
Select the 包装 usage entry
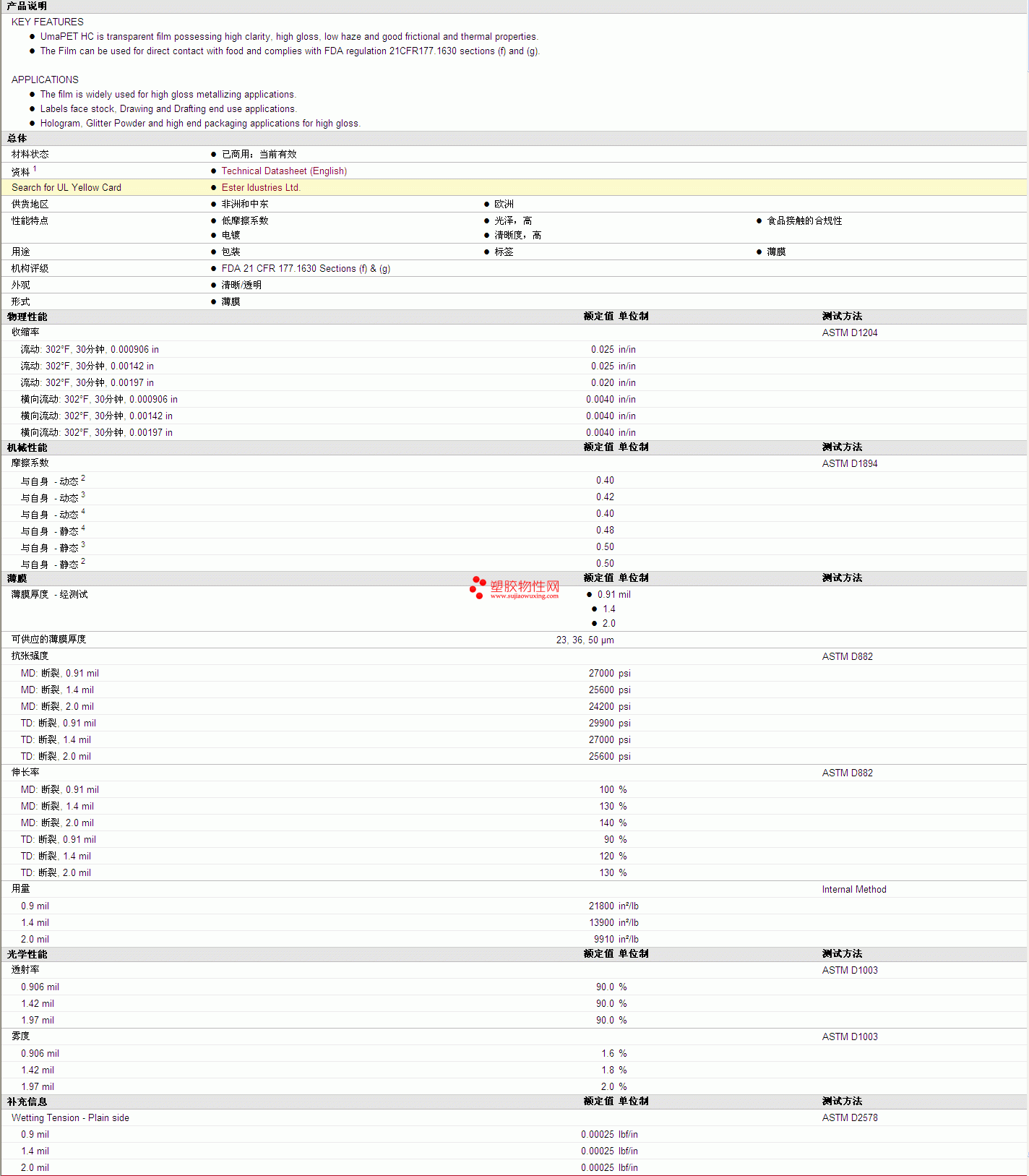click(x=231, y=252)
